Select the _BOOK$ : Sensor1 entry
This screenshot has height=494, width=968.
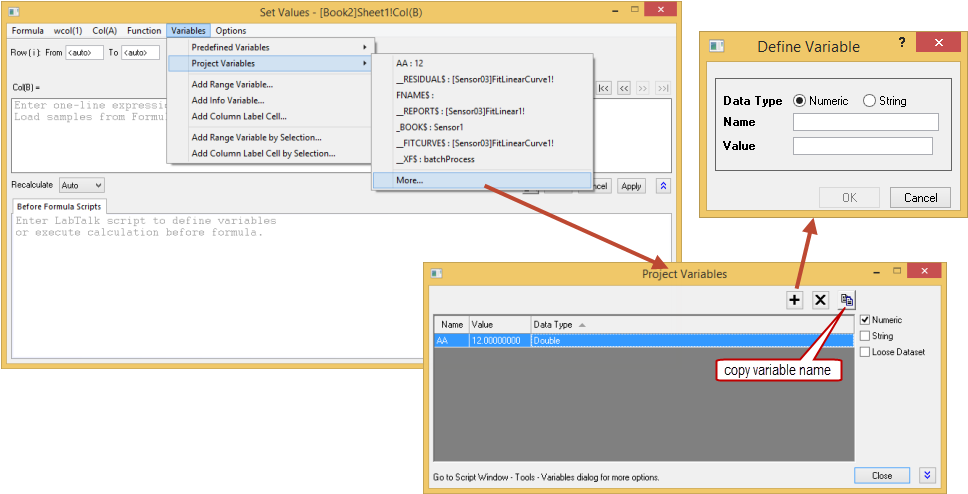coord(482,127)
